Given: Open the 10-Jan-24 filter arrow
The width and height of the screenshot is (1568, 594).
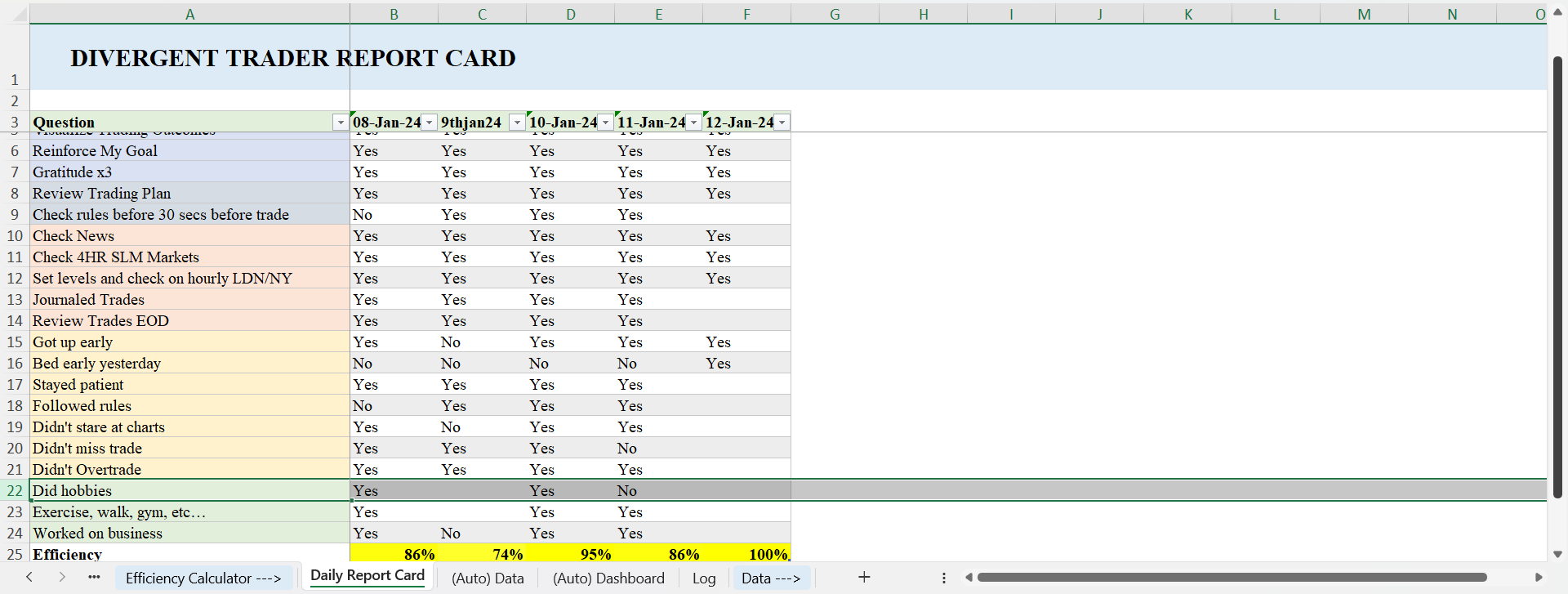Looking at the screenshot, I should (x=605, y=123).
